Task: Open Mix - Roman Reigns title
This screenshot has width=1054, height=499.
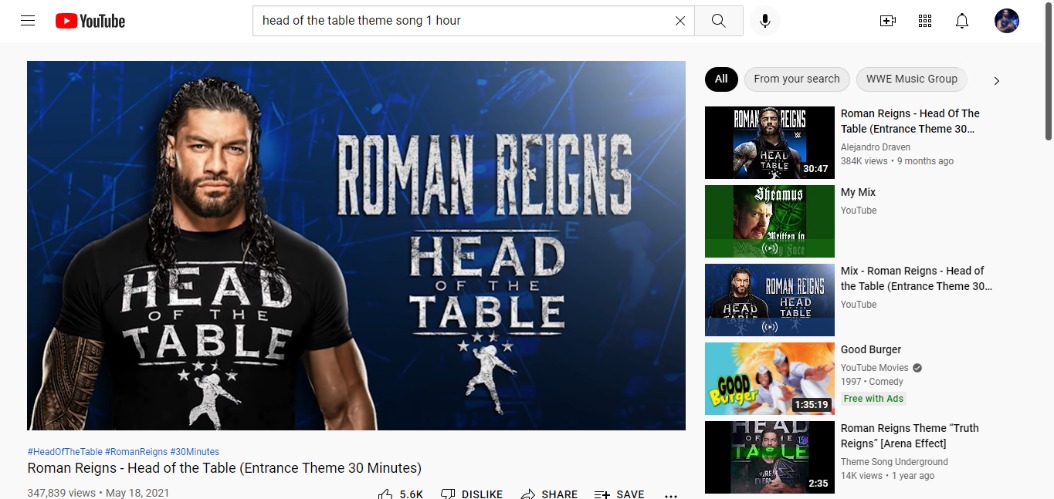Action: click(x=916, y=278)
